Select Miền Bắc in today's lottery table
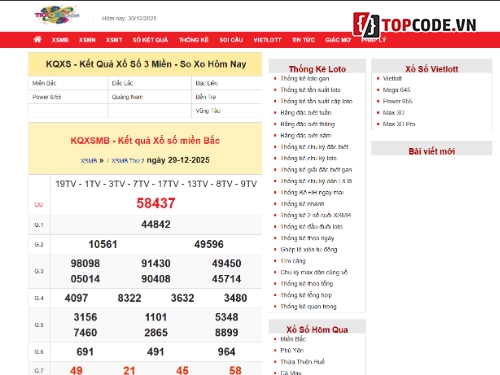This screenshot has width=500, height=375. [x=44, y=83]
